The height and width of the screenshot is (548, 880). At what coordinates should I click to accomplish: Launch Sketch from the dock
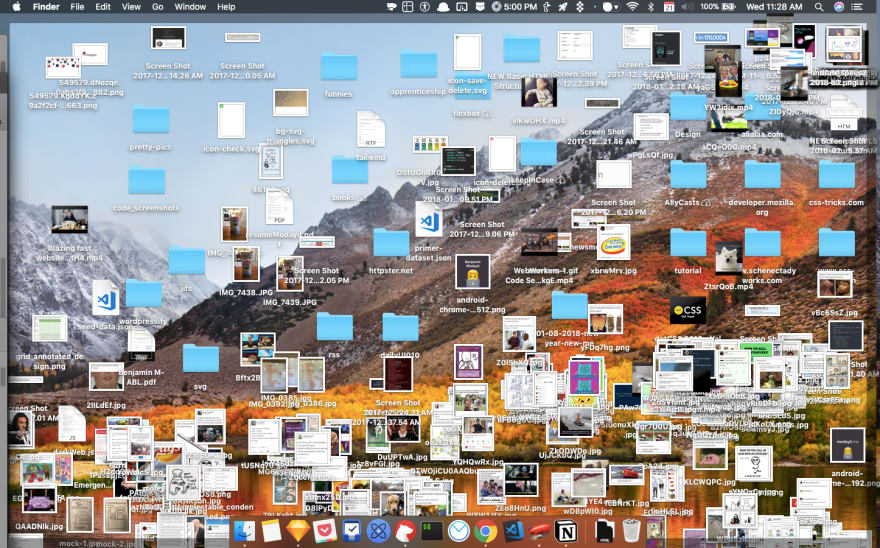click(x=298, y=532)
